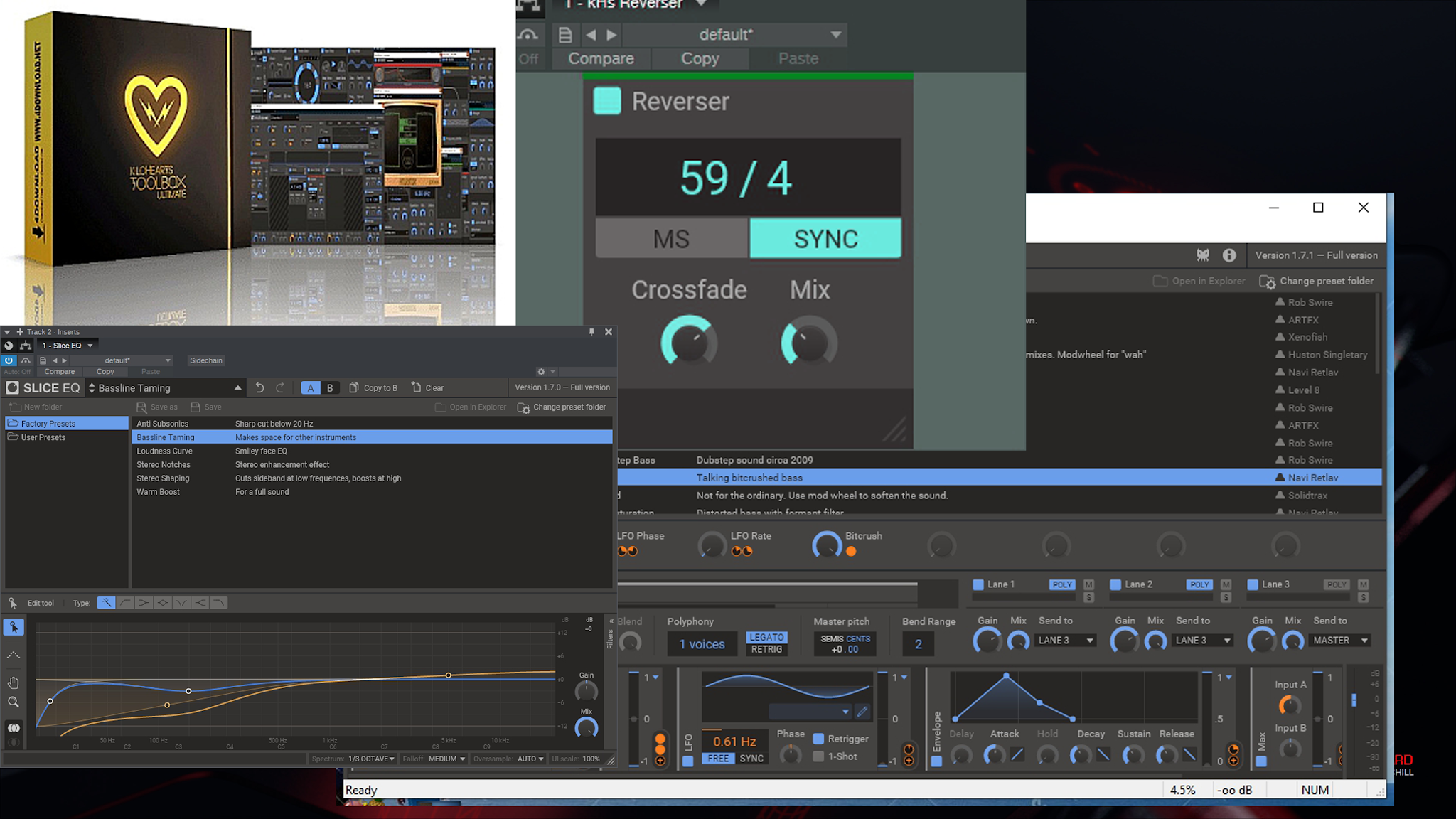The height and width of the screenshot is (819, 1456).
Task: Switch Reverser to MS mode
Action: tap(672, 239)
